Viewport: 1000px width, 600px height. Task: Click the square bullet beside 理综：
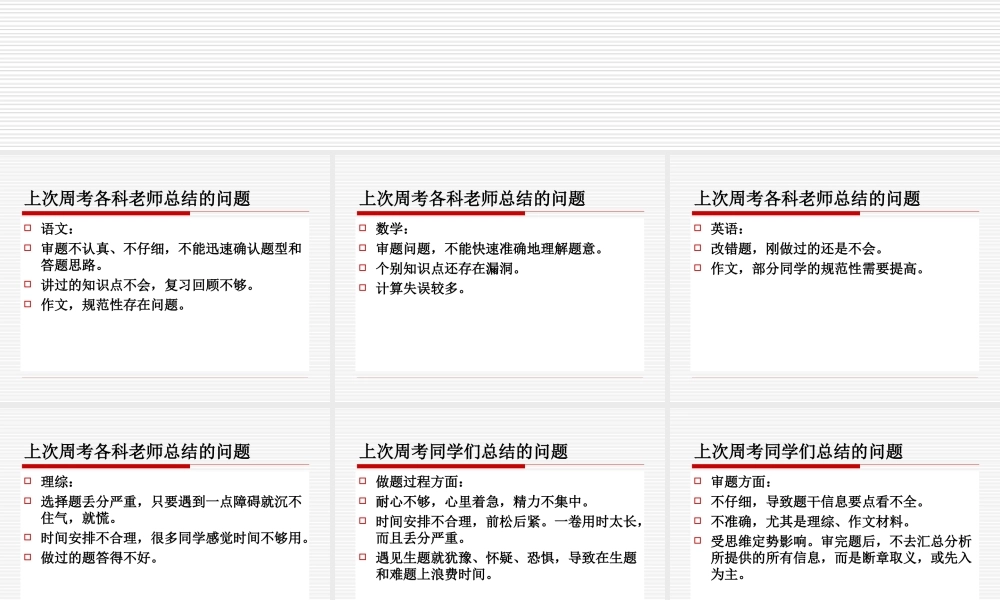coord(27,481)
